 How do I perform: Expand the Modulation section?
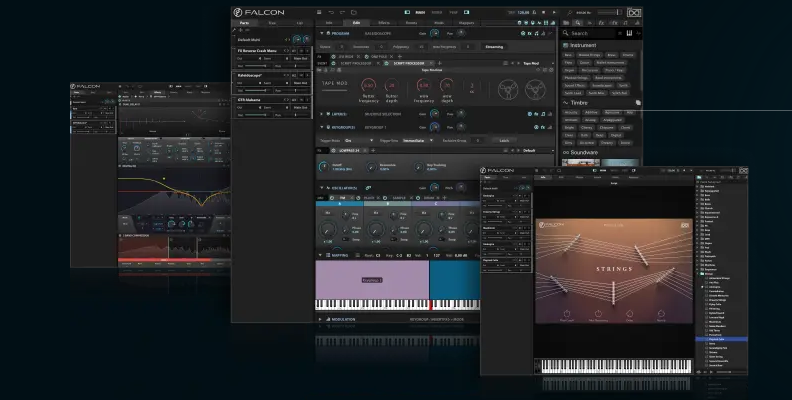point(321,320)
